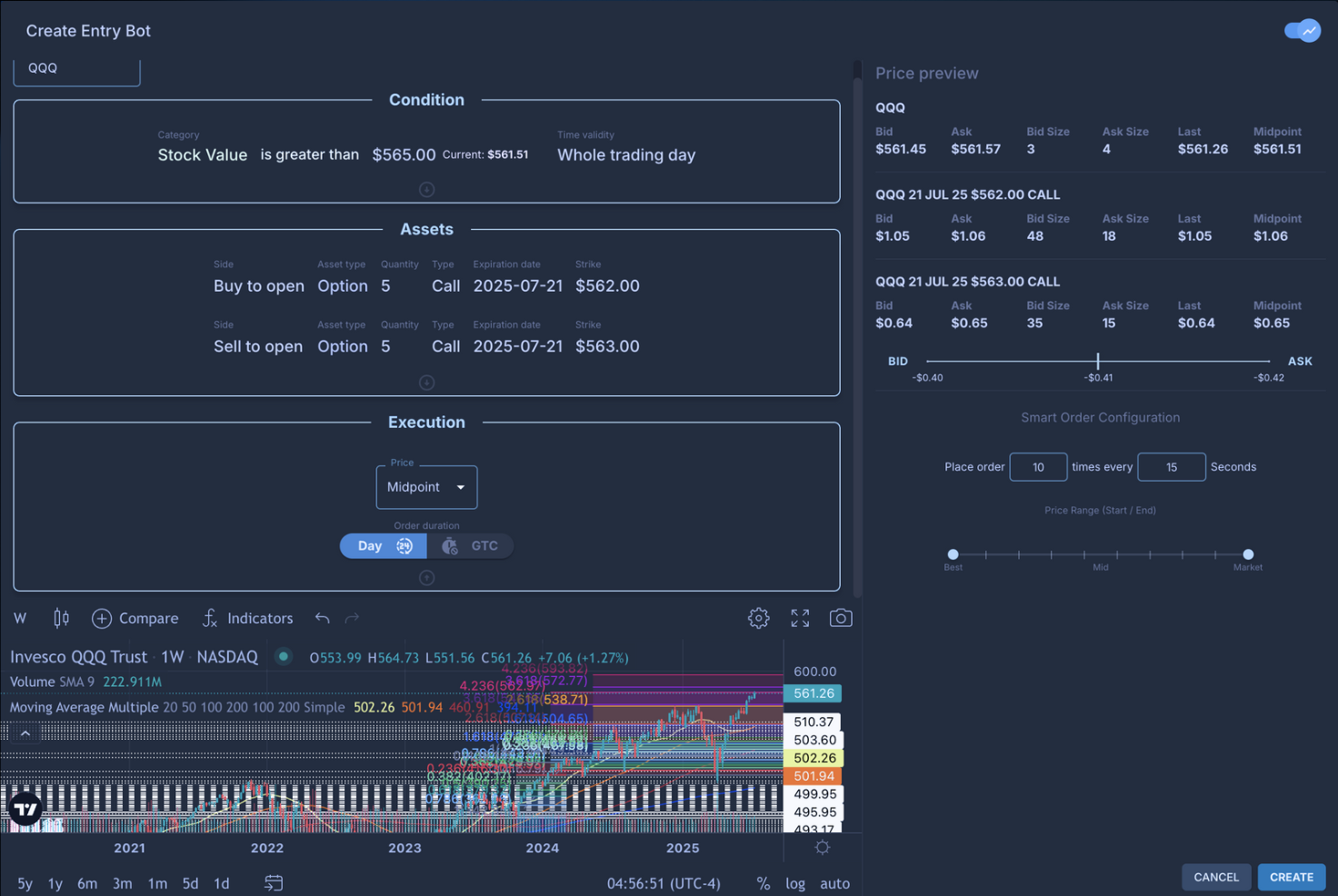The width and height of the screenshot is (1338, 896).
Task: Expand the Condition section details
Action: click(426, 190)
